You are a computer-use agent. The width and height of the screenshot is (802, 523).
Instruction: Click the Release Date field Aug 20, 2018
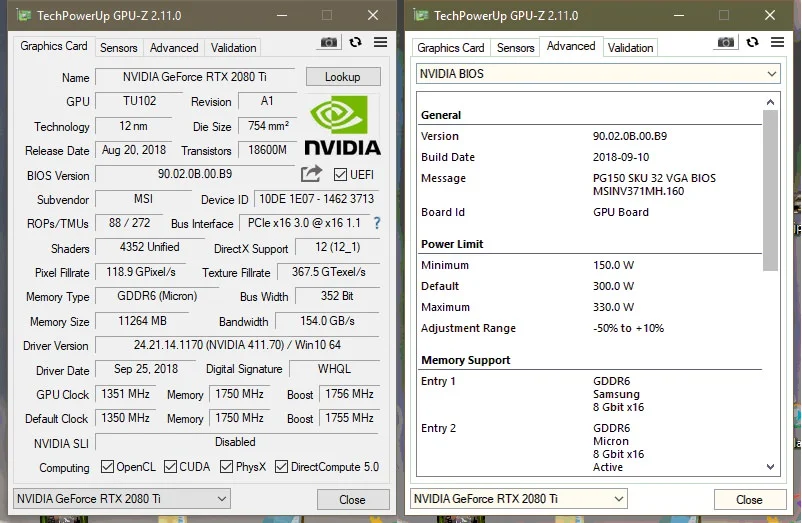click(134, 150)
